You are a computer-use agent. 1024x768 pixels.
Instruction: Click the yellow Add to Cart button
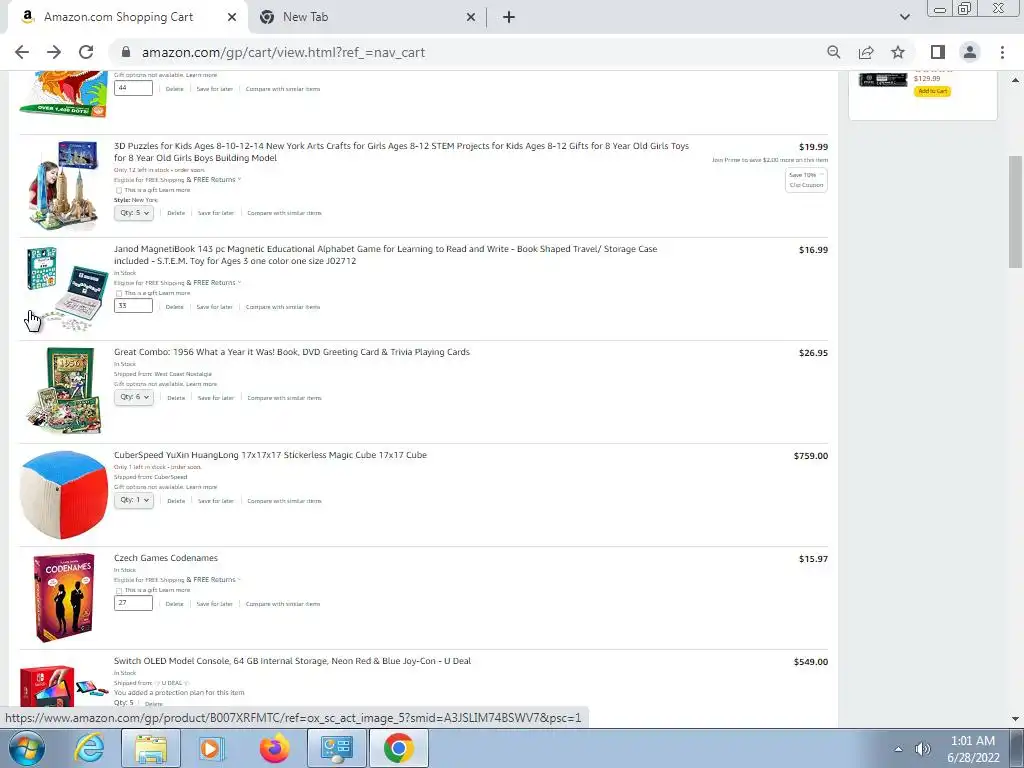932,91
